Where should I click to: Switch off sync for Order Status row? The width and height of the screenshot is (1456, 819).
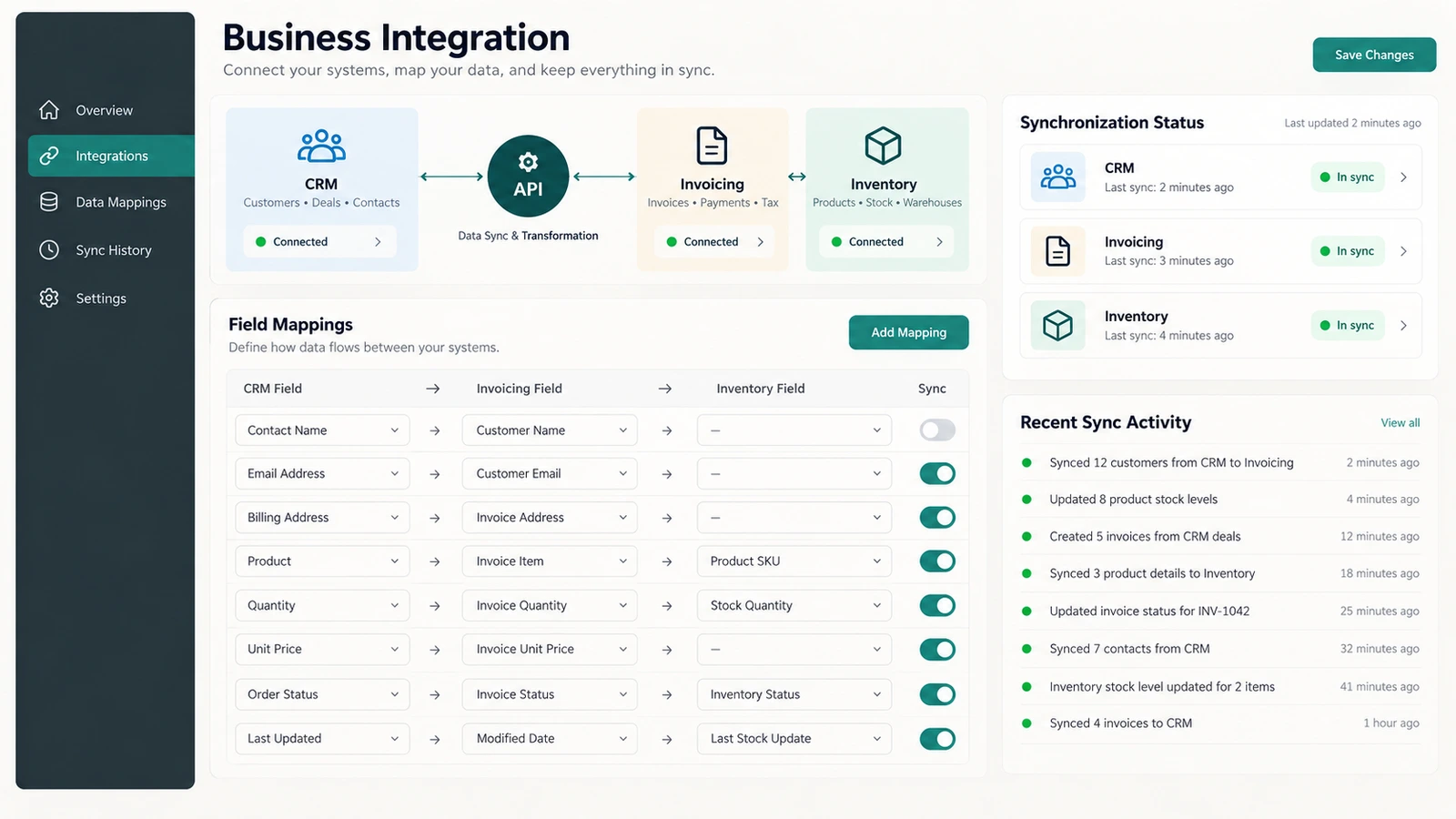(x=937, y=694)
